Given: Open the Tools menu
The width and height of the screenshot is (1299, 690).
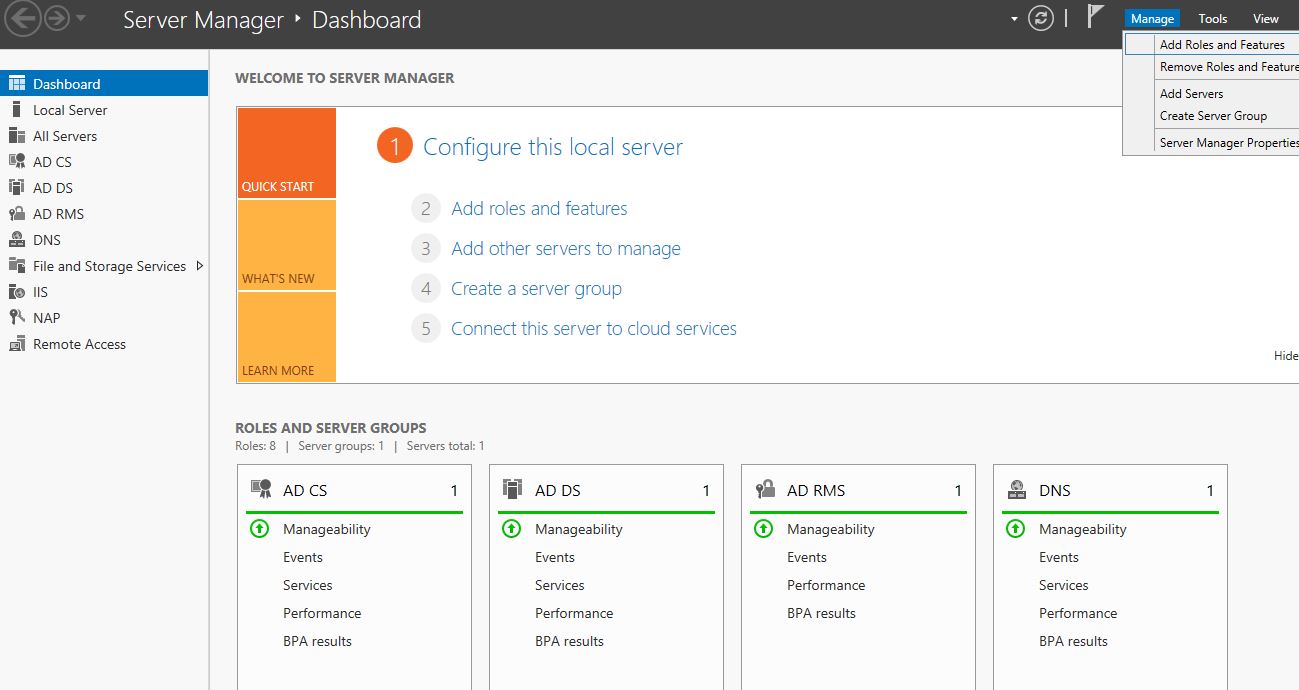Looking at the screenshot, I should tap(1213, 18).
